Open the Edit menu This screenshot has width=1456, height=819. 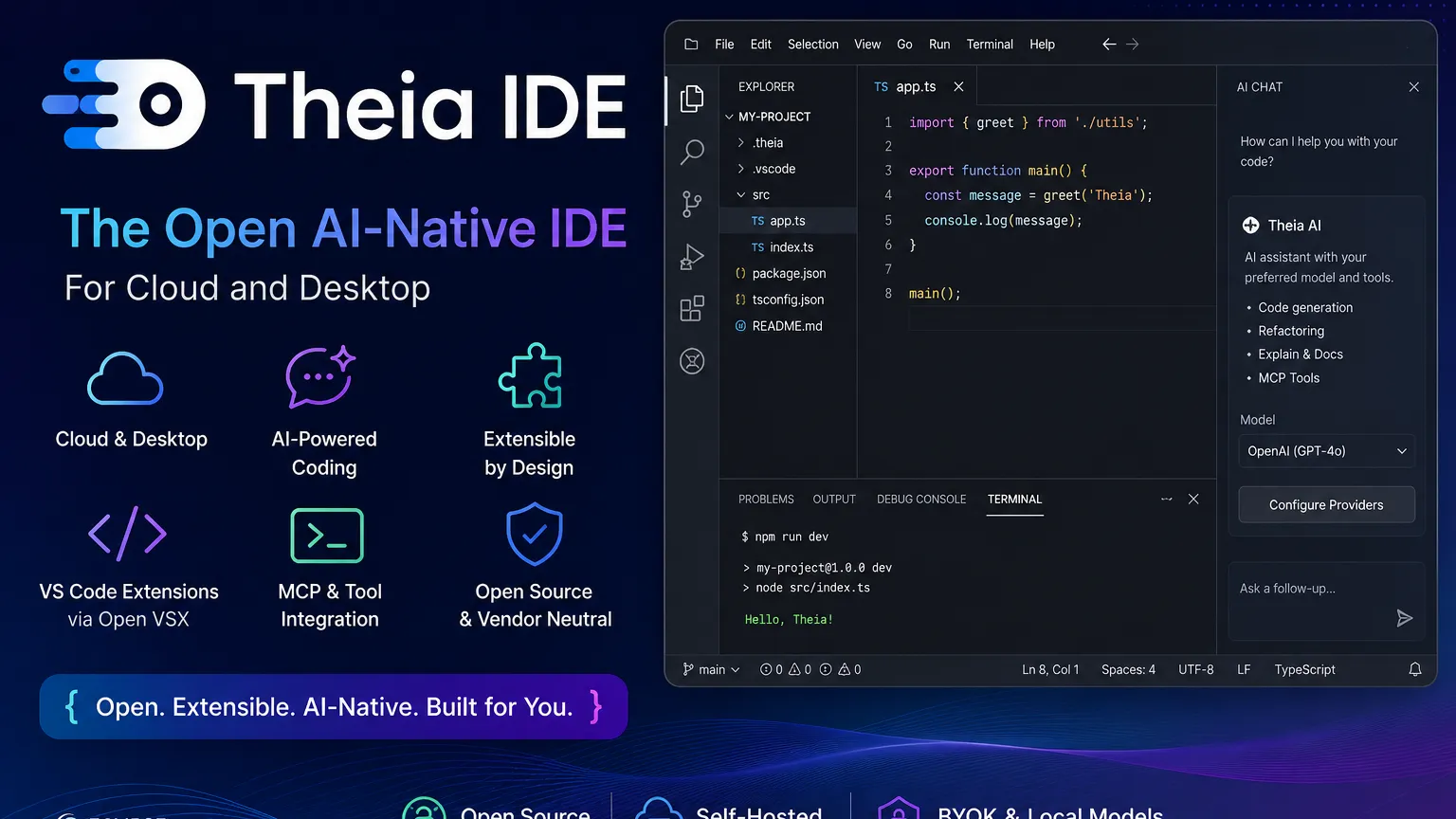click(760, 45)
